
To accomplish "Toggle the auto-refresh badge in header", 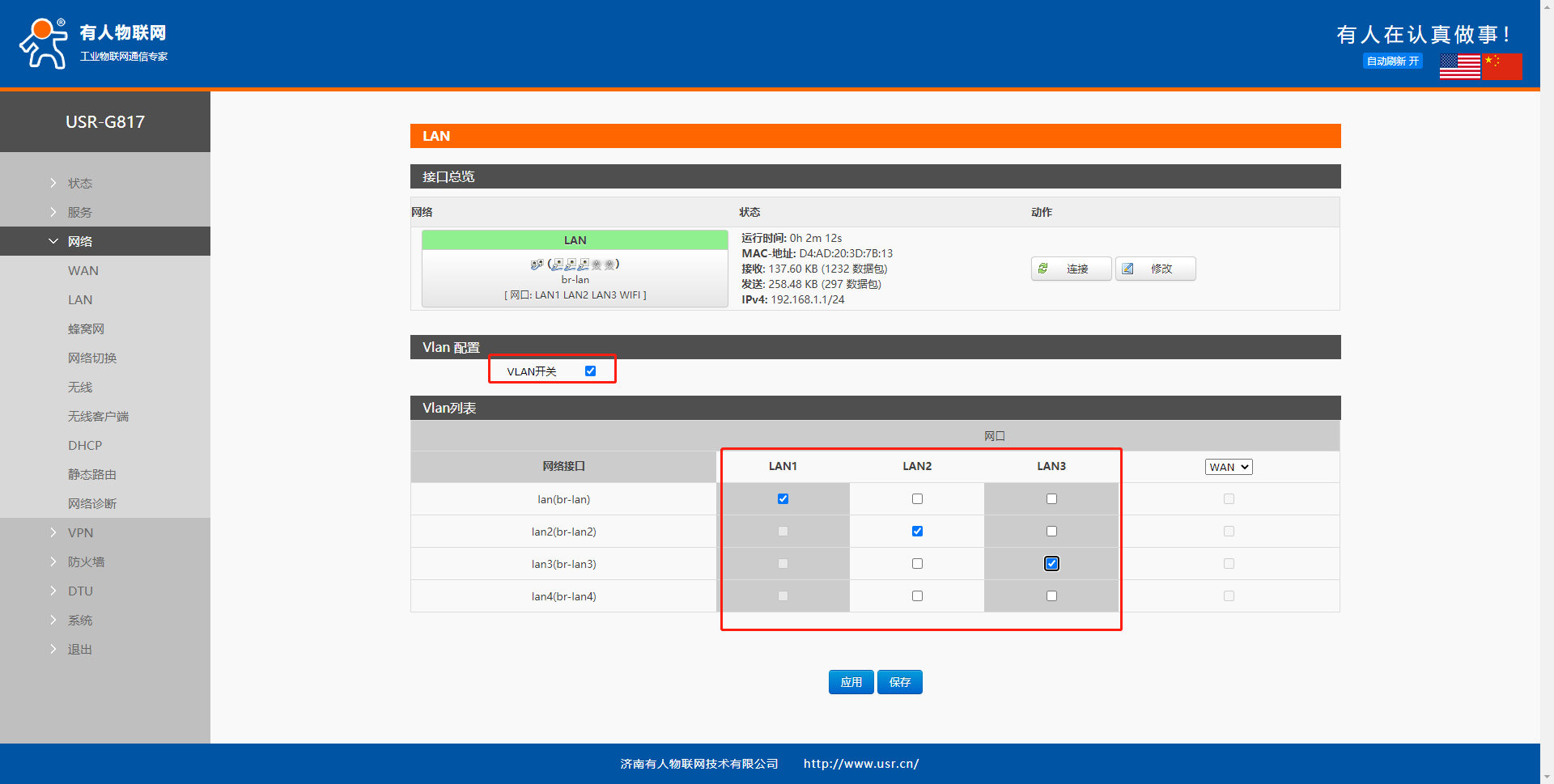I will click(x=1392, y=61).
